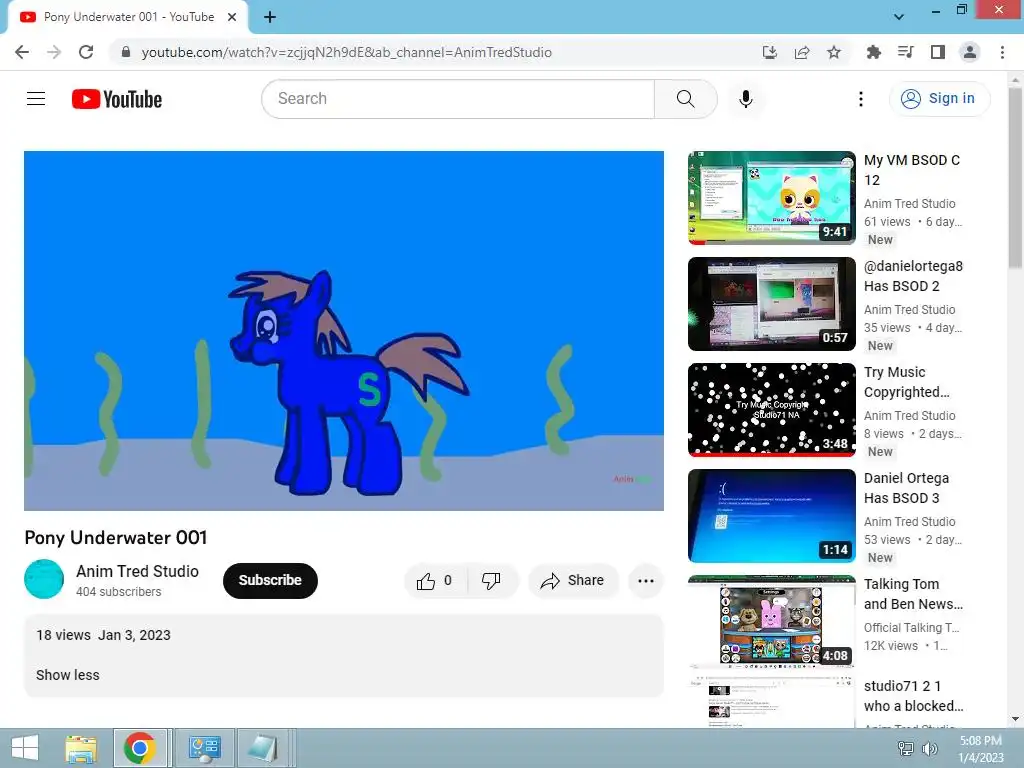Open 'Talking Tom and Ben News' title

point(913,594)
